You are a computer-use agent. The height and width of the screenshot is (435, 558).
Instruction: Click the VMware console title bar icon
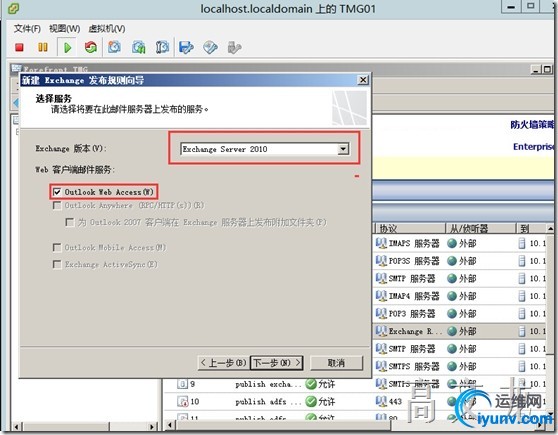click(13, 8)
